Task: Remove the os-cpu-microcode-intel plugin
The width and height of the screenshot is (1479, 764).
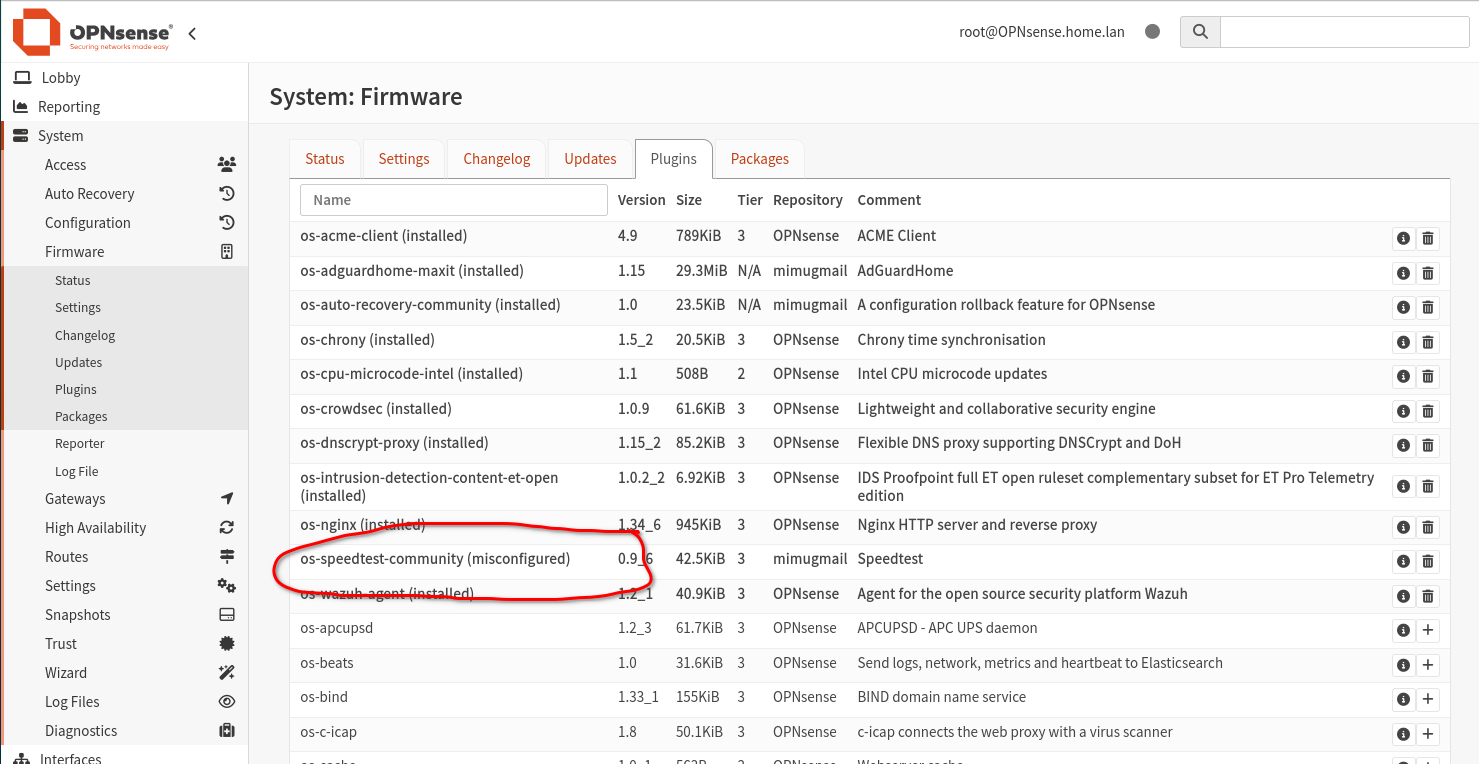Action: tap(1428, 376)
